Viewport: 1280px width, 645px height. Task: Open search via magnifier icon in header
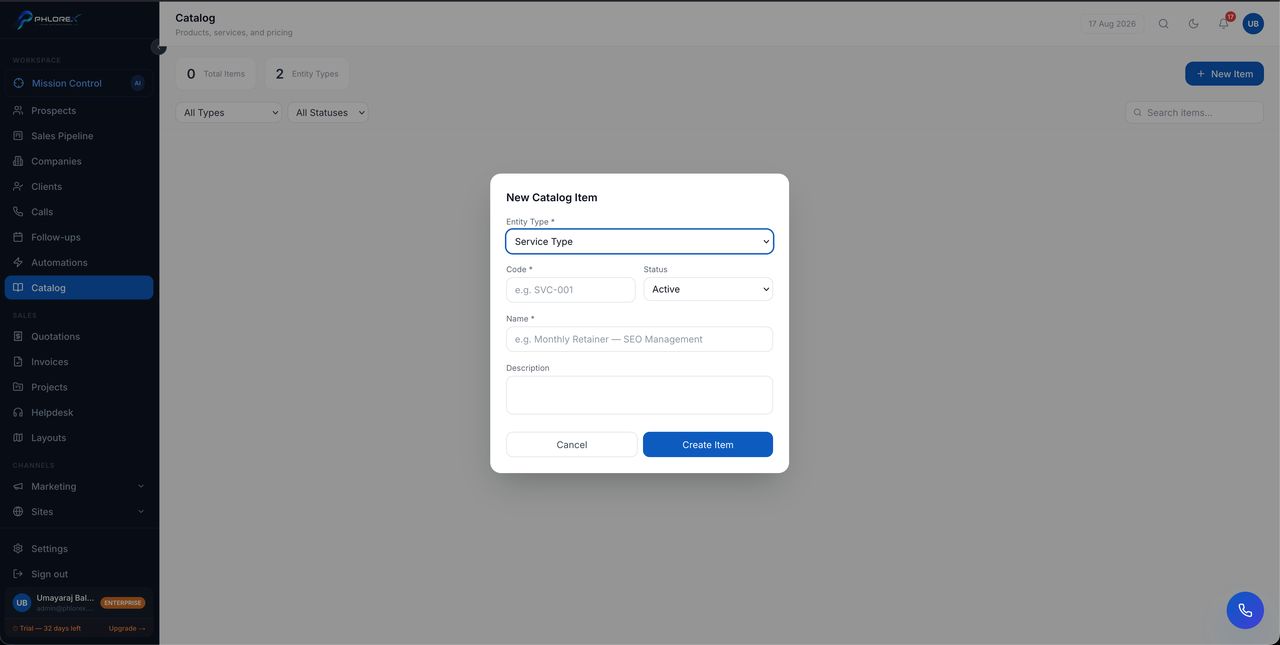1163,23
